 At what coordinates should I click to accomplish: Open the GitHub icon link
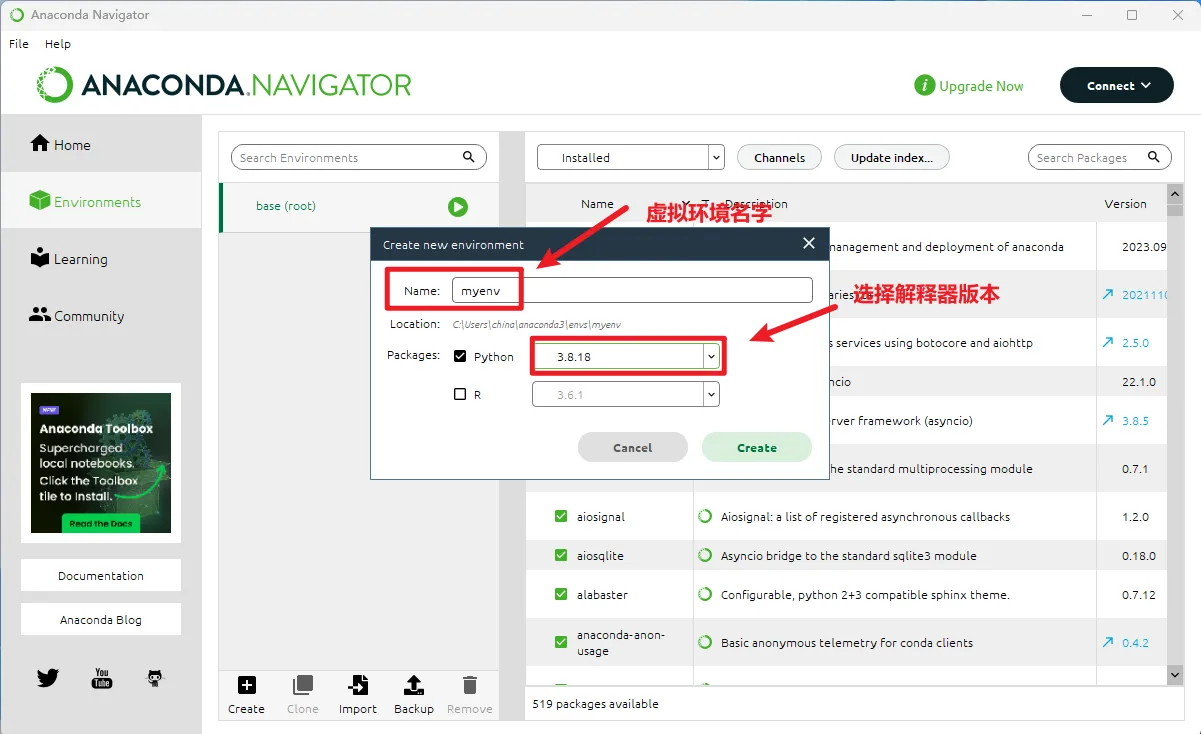pyautogui.click(x=155, y=678)
